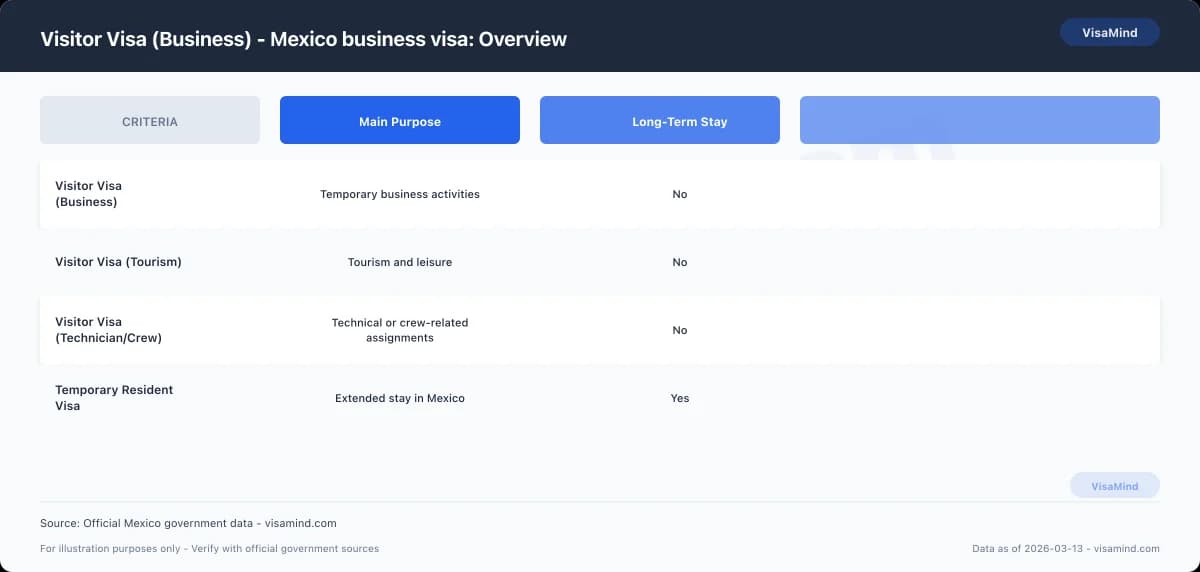The height and width of the screenshot is (572, 1200).
Task: Select the Main Purpose column header
Action: pyautogui.click(x=400, y=121)
